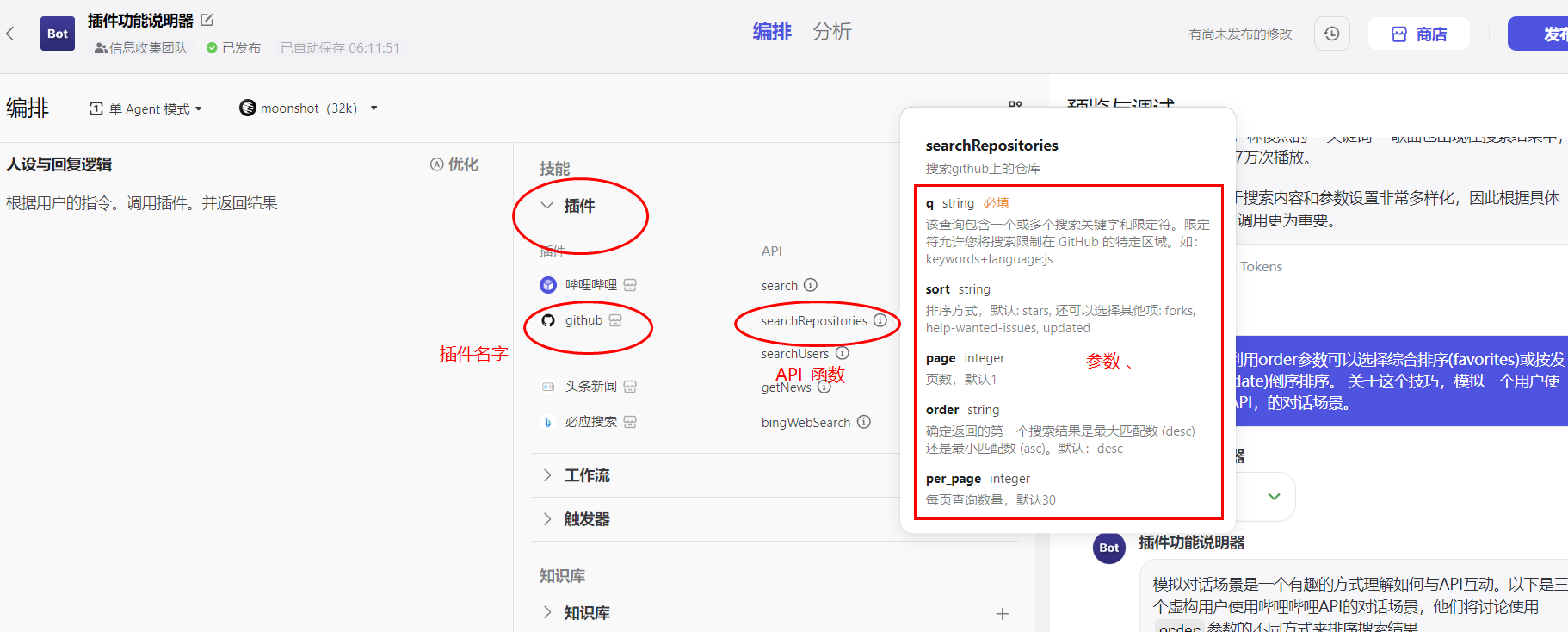Collapse the 插件 section chevron
Screen dimensions: 1568x632
click(x=546, y=205)
